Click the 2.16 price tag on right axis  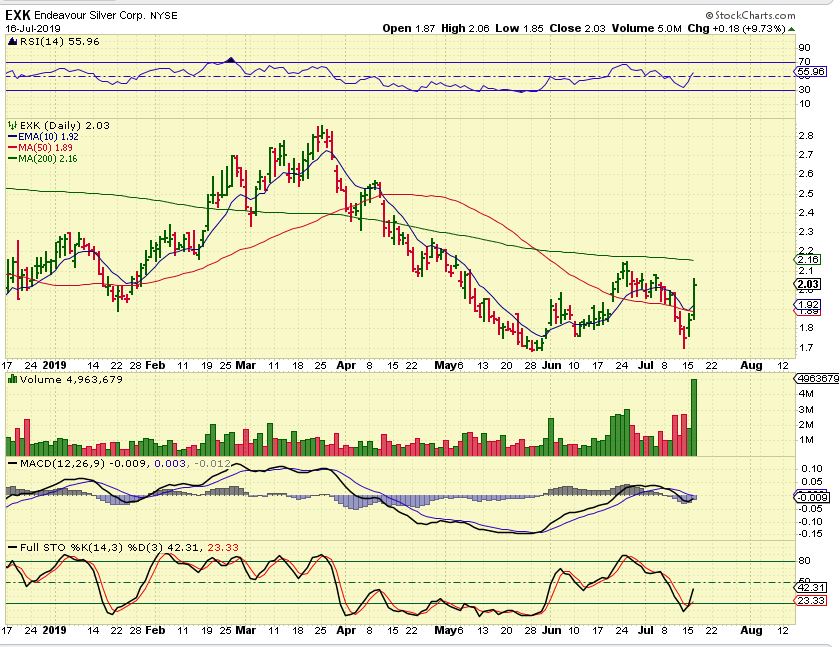[x=808, y=259]
